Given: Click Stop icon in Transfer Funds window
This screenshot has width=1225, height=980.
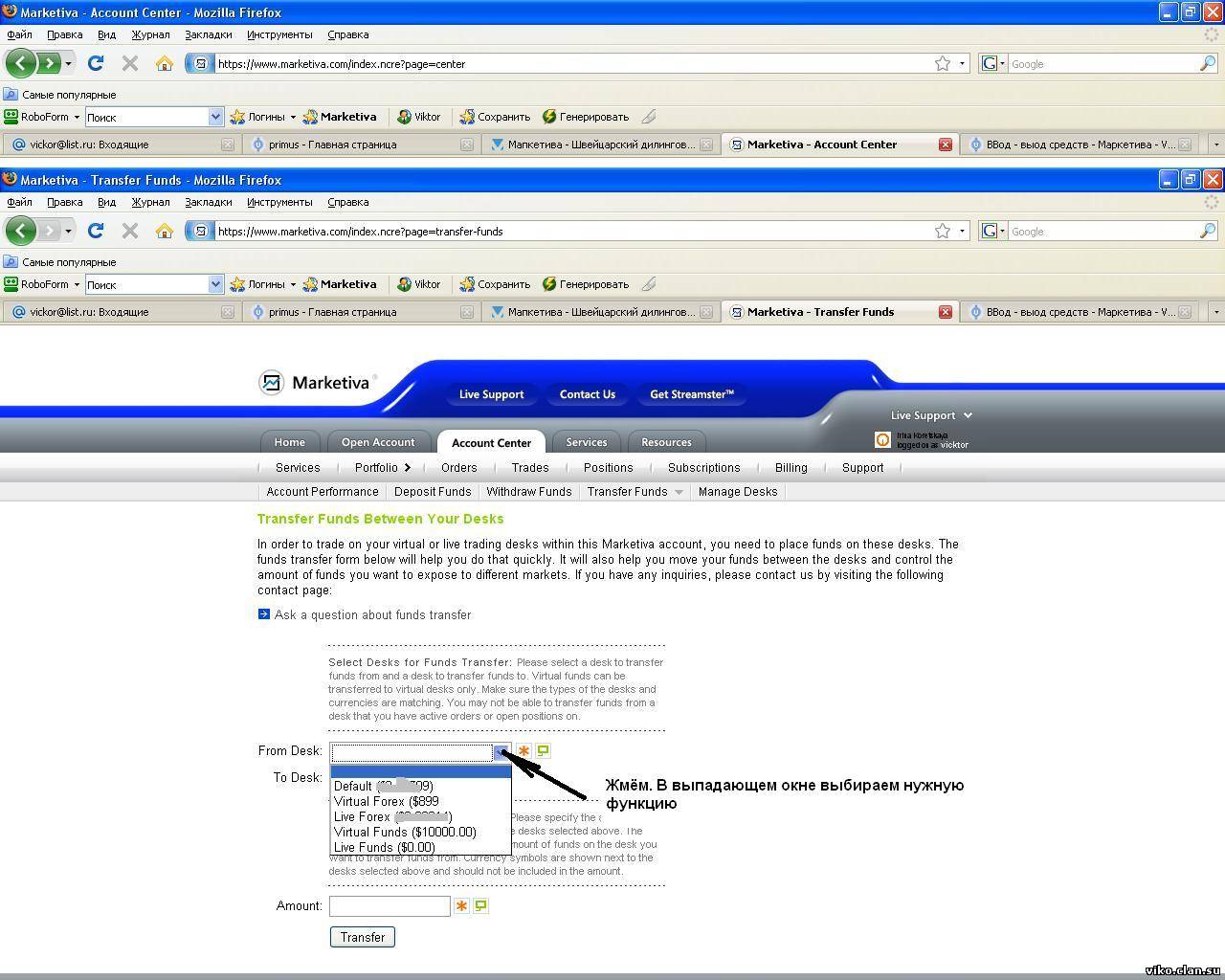Looking at the screenshot, I should pyautogui.click(x=130, y=231).
